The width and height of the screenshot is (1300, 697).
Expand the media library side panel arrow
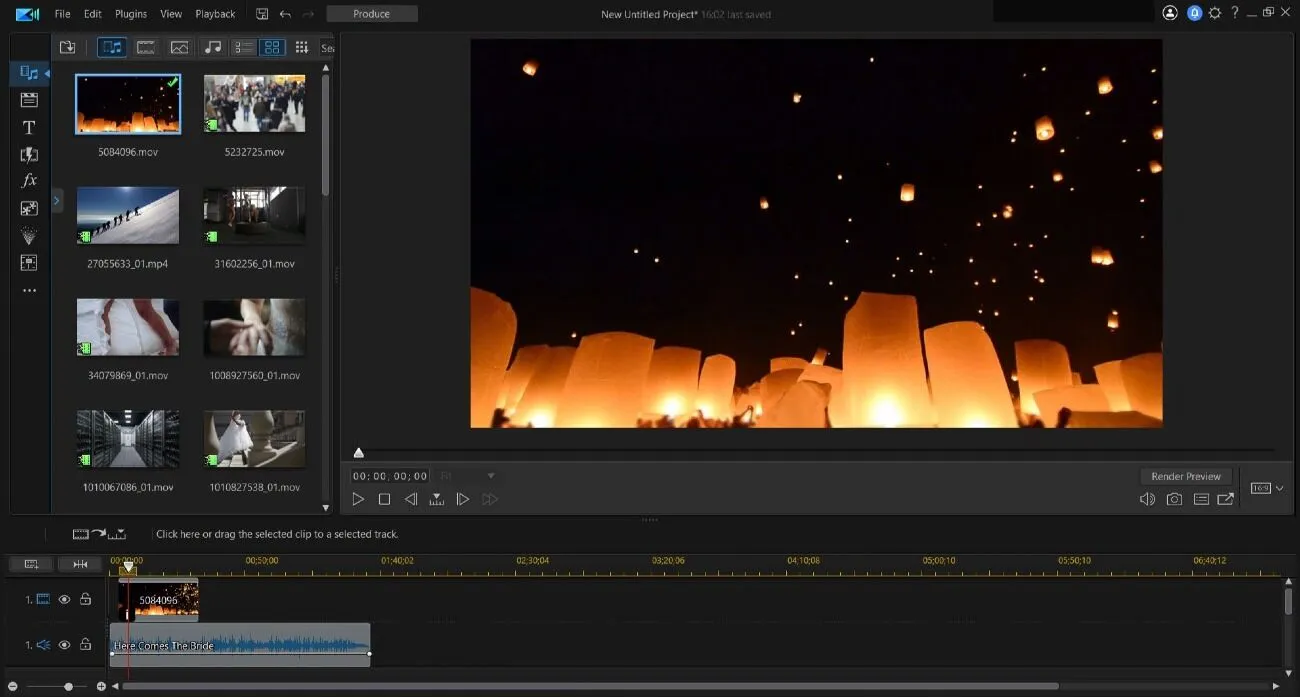coord(56,201)
